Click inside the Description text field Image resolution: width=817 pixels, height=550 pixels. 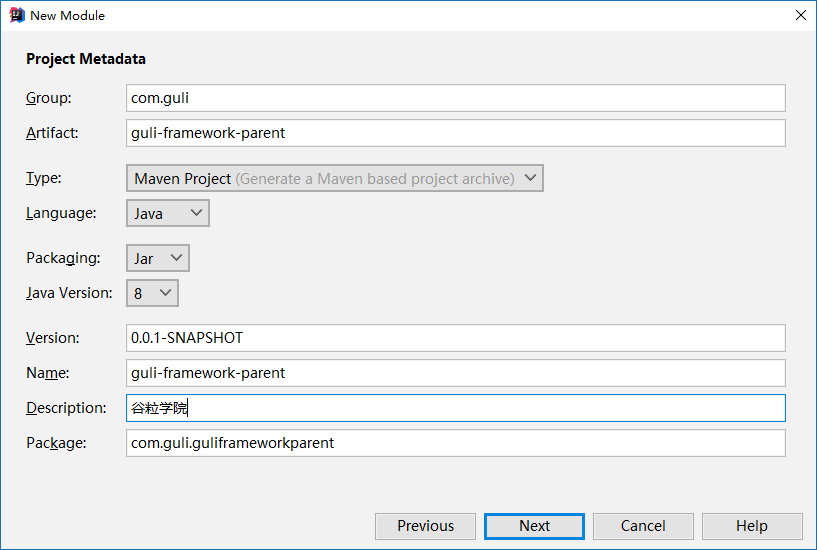[x=455, y=408]
